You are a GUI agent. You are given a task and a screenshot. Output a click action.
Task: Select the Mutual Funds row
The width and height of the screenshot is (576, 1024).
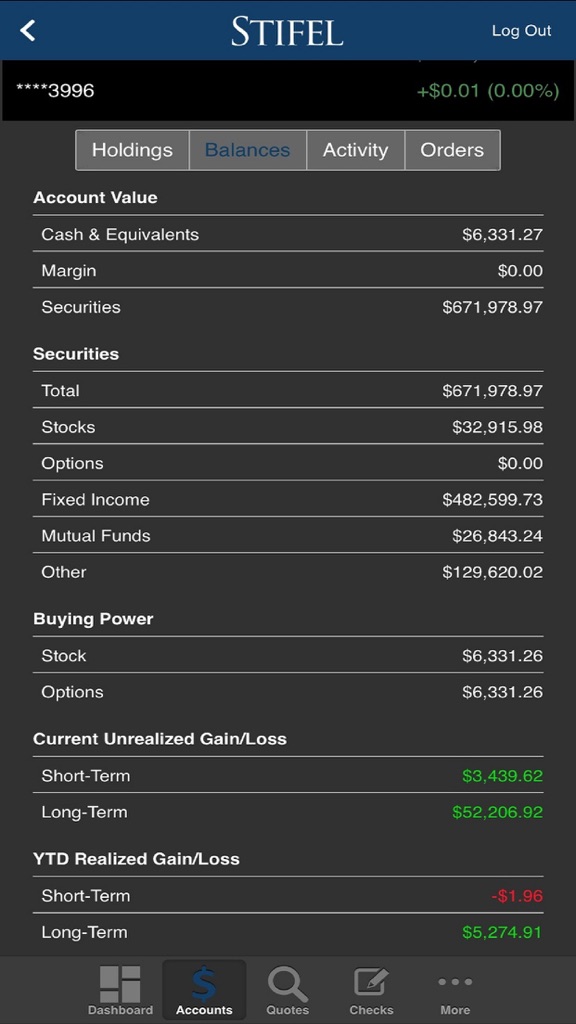pyautogui.click(x=288, y=536)
